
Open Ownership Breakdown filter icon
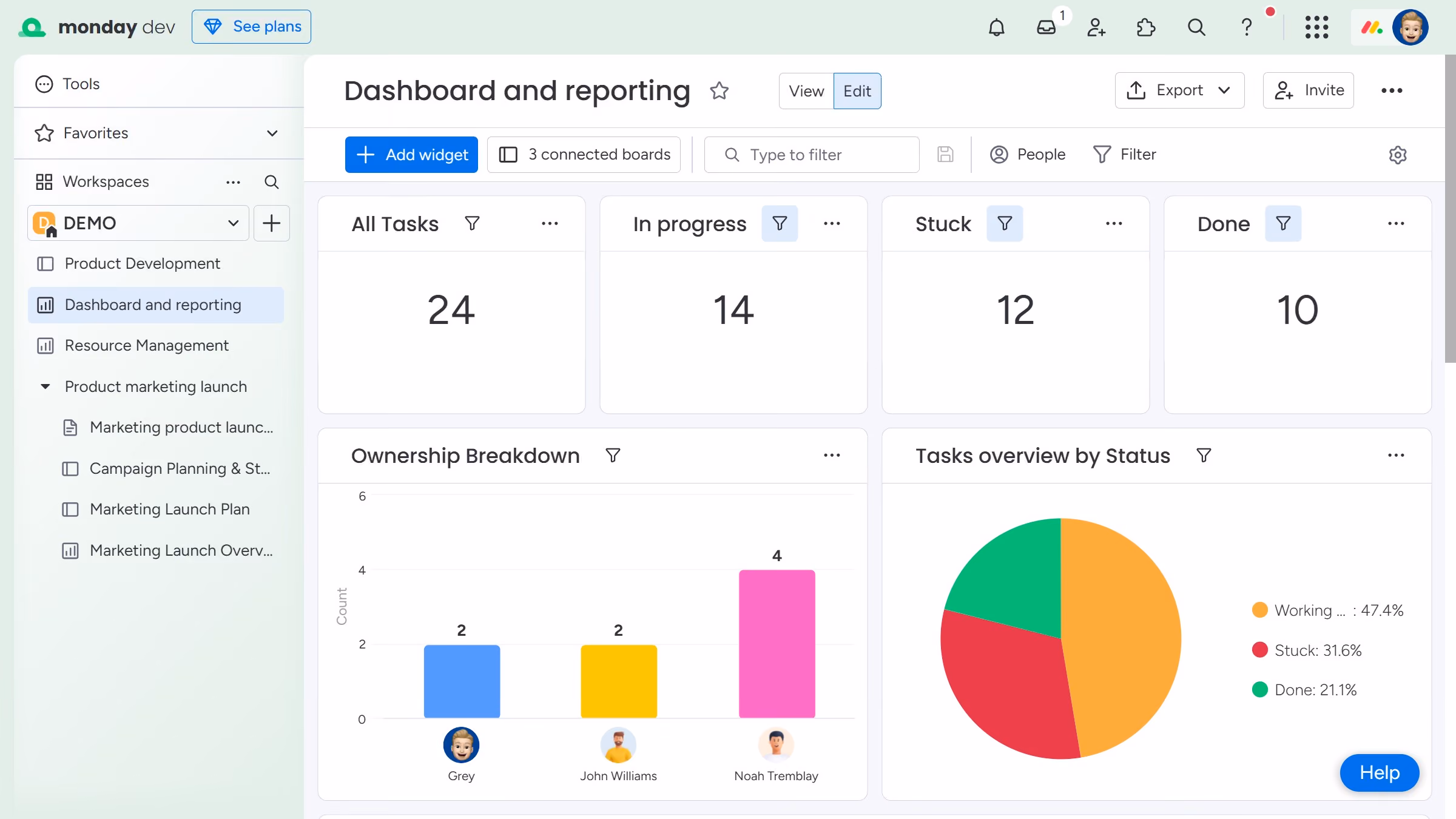click(x=613, y=456)
